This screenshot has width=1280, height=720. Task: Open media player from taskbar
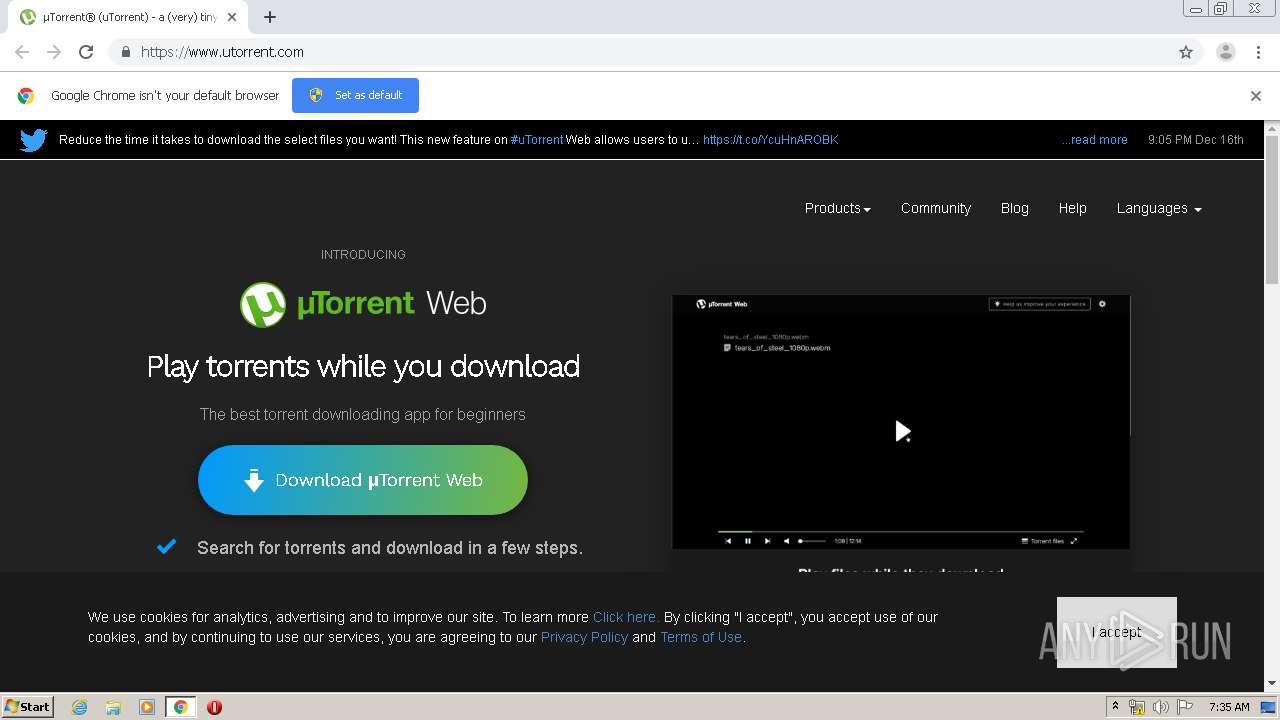click(x=147, y=707)
